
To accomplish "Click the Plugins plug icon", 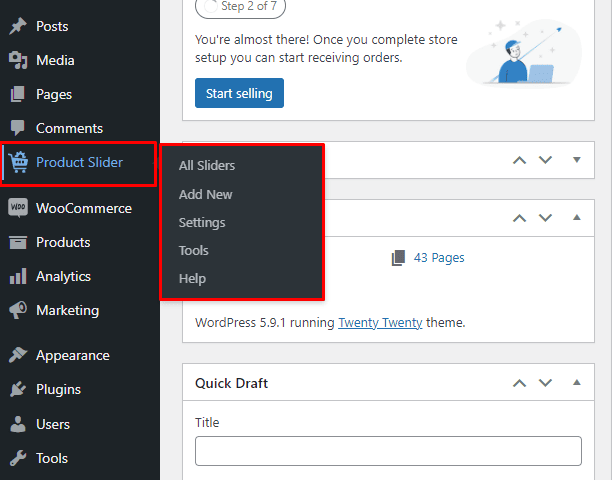I will click(x=17, y=390).
